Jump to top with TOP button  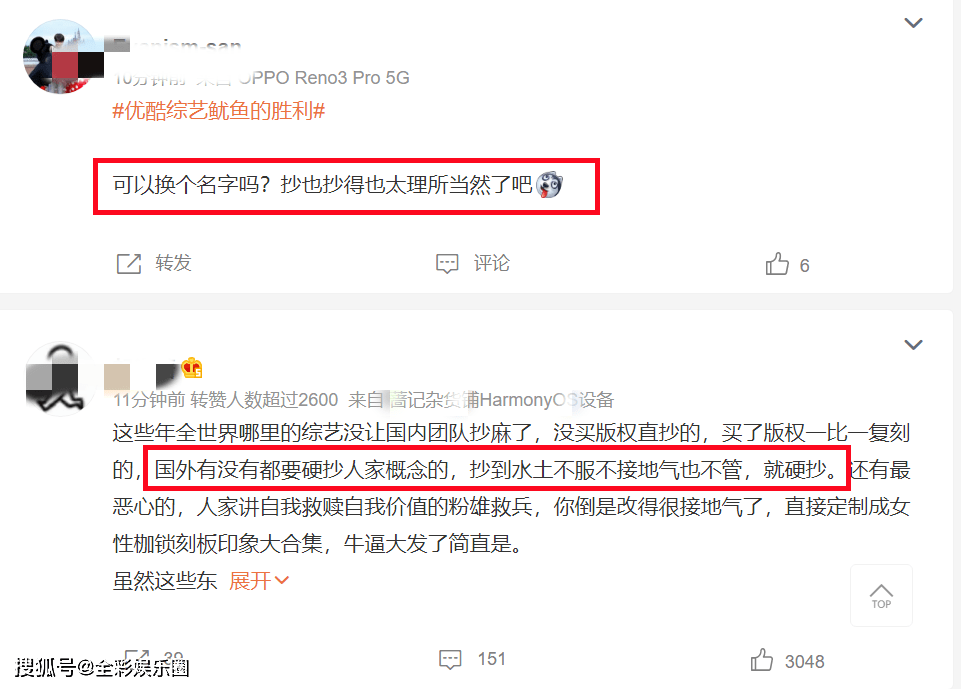[x=881, y=595]
